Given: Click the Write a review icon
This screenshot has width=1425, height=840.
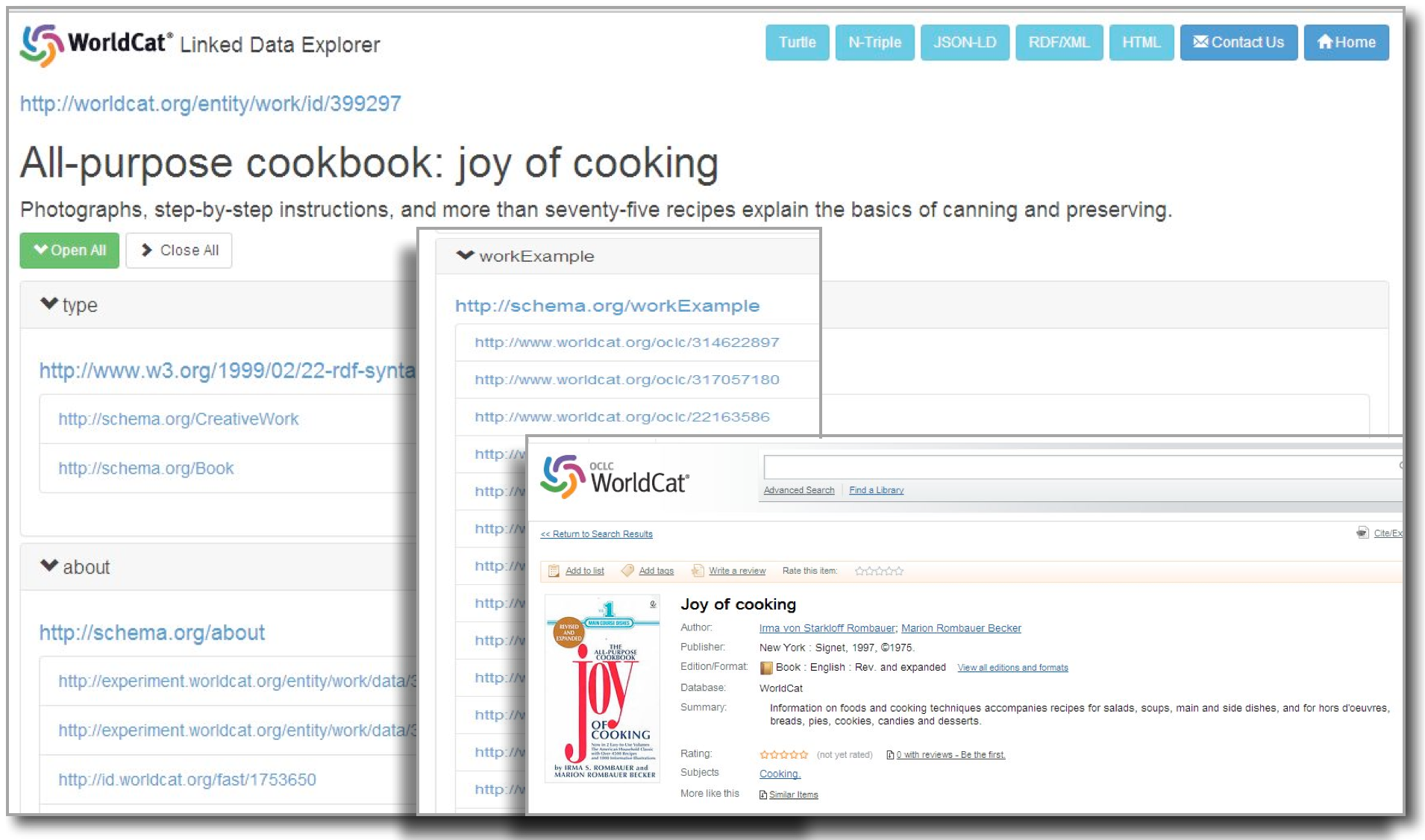Looking at the screenshot, I should point(698,571).
